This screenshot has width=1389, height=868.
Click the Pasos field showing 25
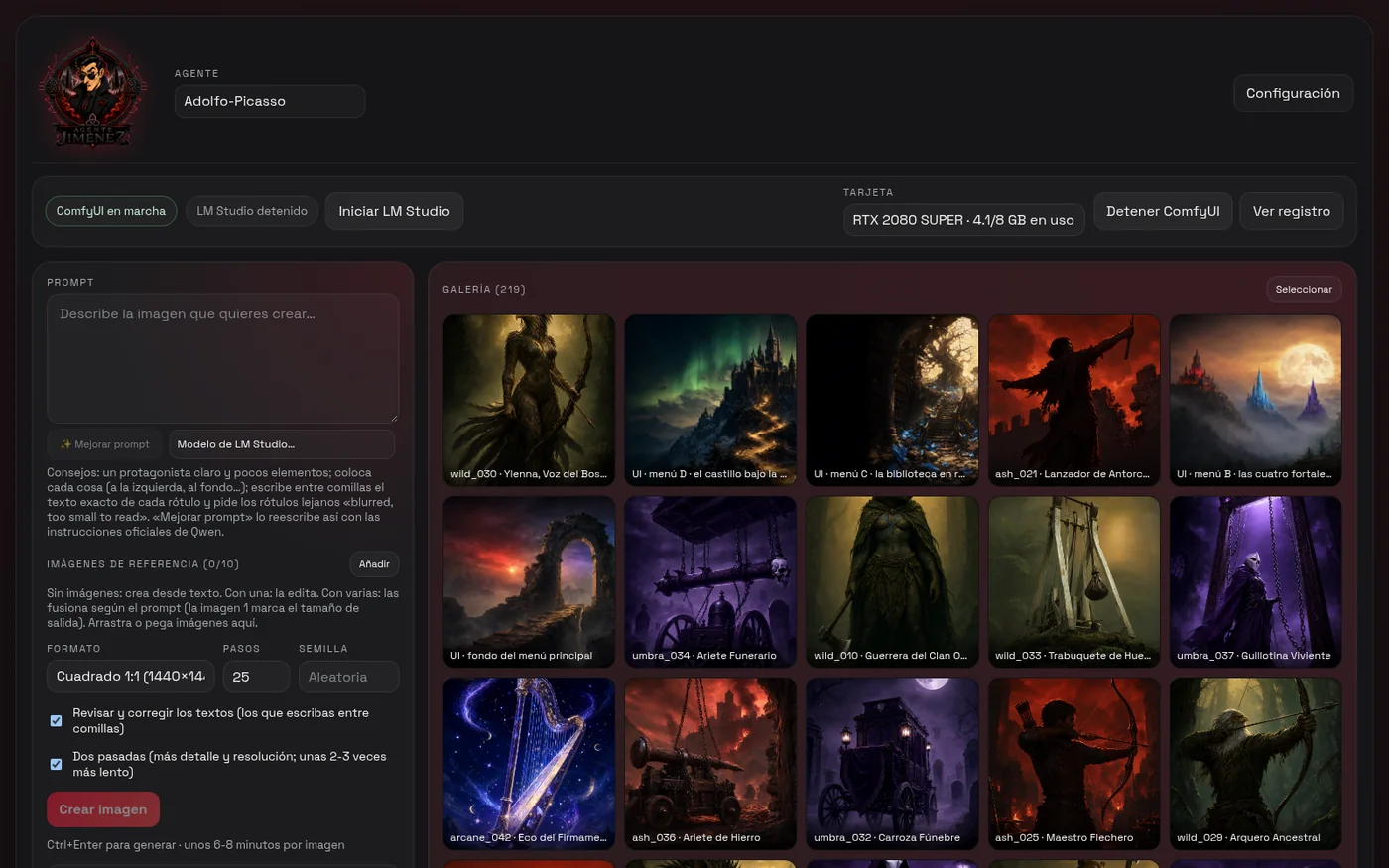tap(256, 677)
